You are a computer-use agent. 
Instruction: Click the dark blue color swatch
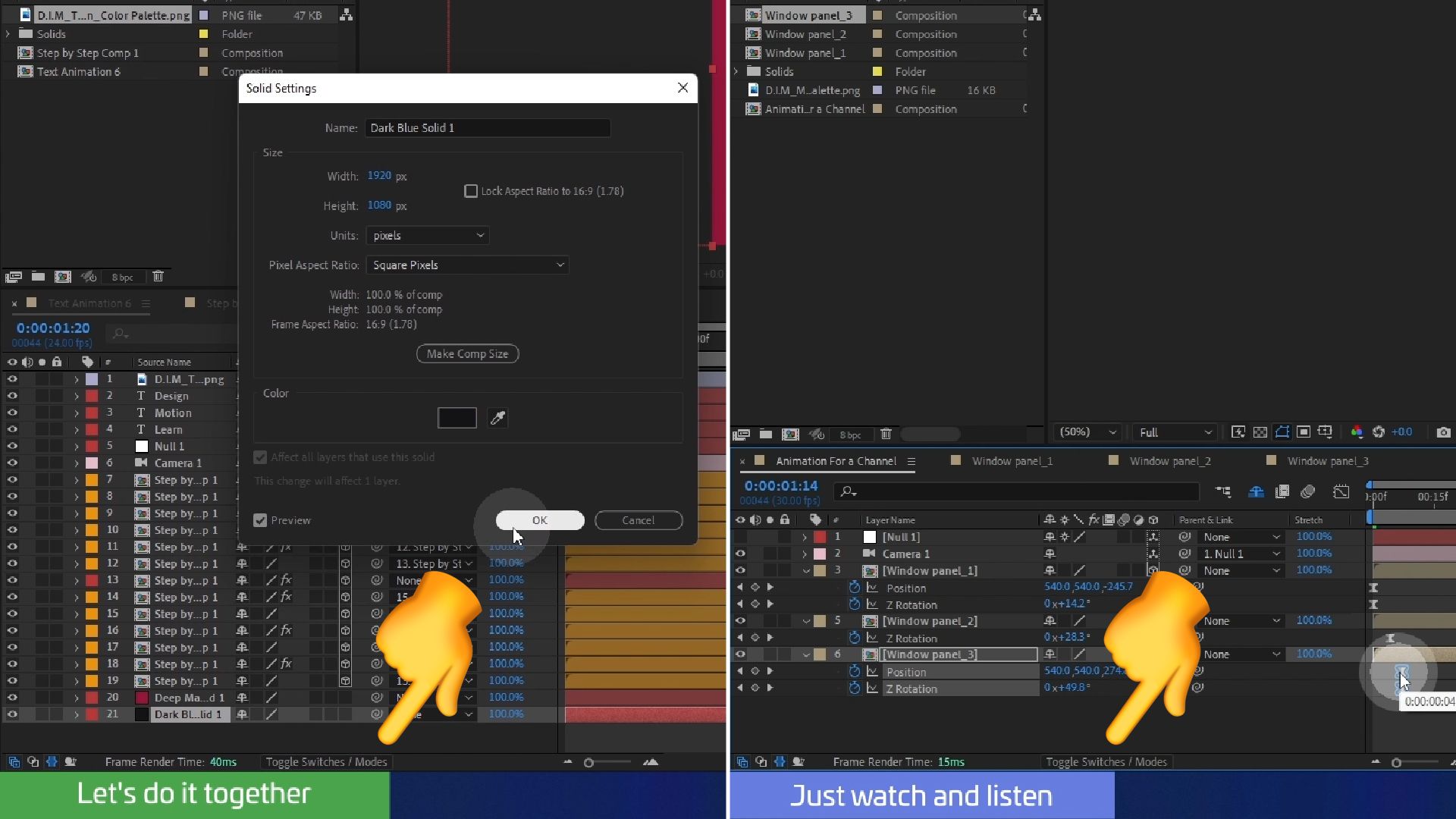457,418
